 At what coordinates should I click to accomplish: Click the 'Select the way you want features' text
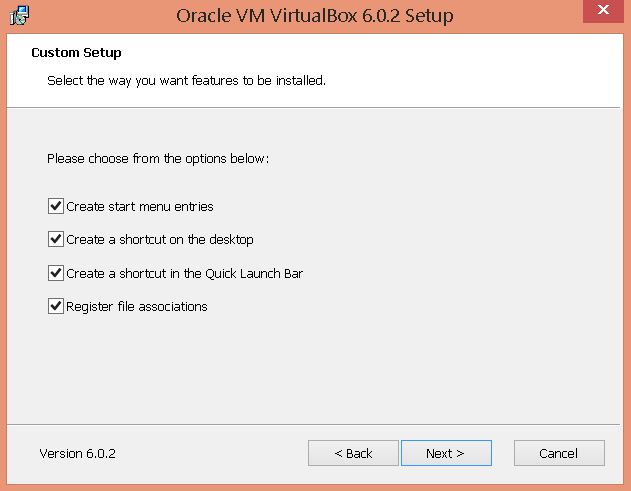click(186, 80)
